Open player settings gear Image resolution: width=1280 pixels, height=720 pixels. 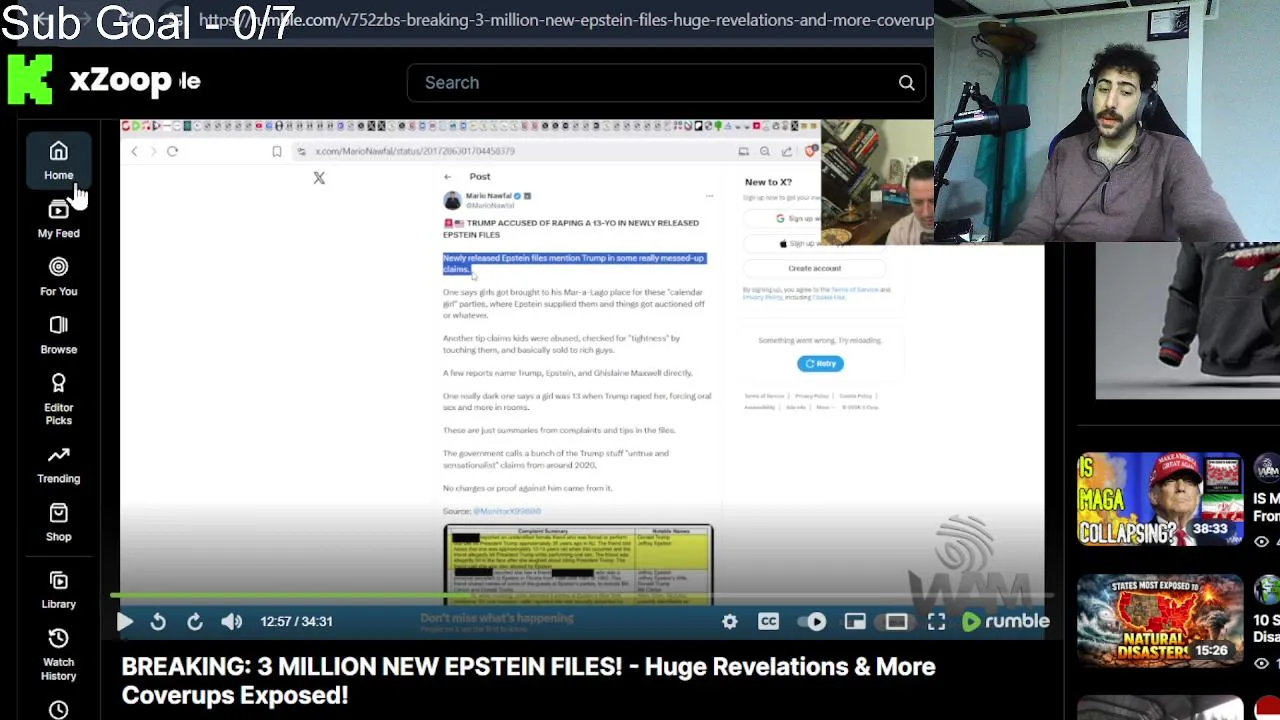point(730,621)
